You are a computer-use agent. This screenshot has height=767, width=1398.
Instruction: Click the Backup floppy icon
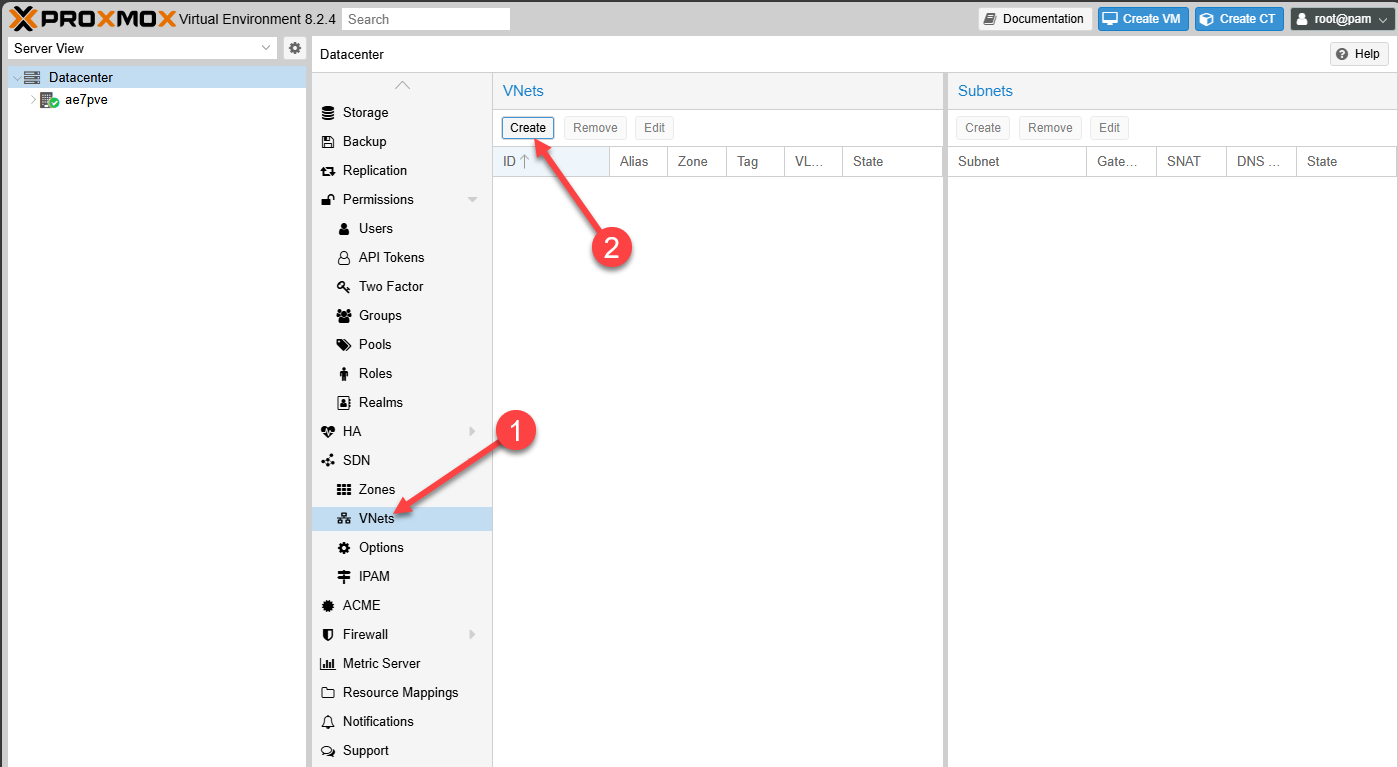(328, 142)
